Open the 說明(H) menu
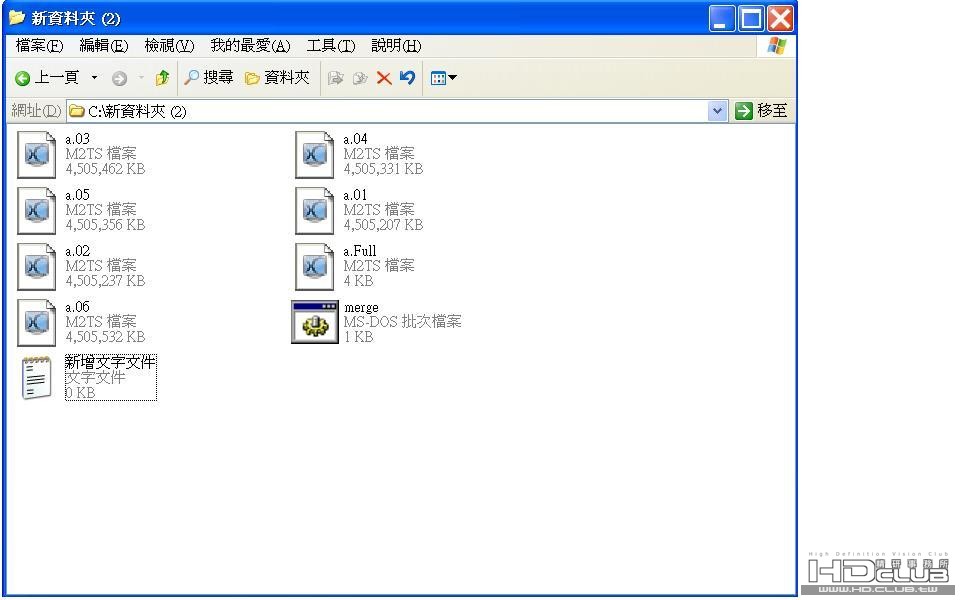960x600 pixels. click(396, 46)
